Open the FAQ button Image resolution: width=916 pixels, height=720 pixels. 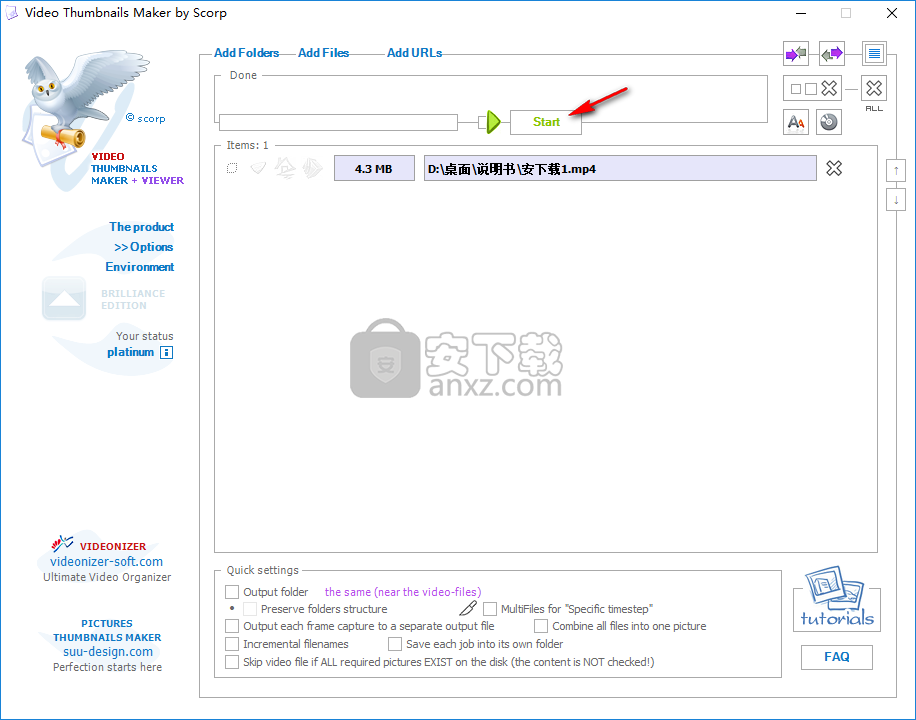[x=837, y=657]
